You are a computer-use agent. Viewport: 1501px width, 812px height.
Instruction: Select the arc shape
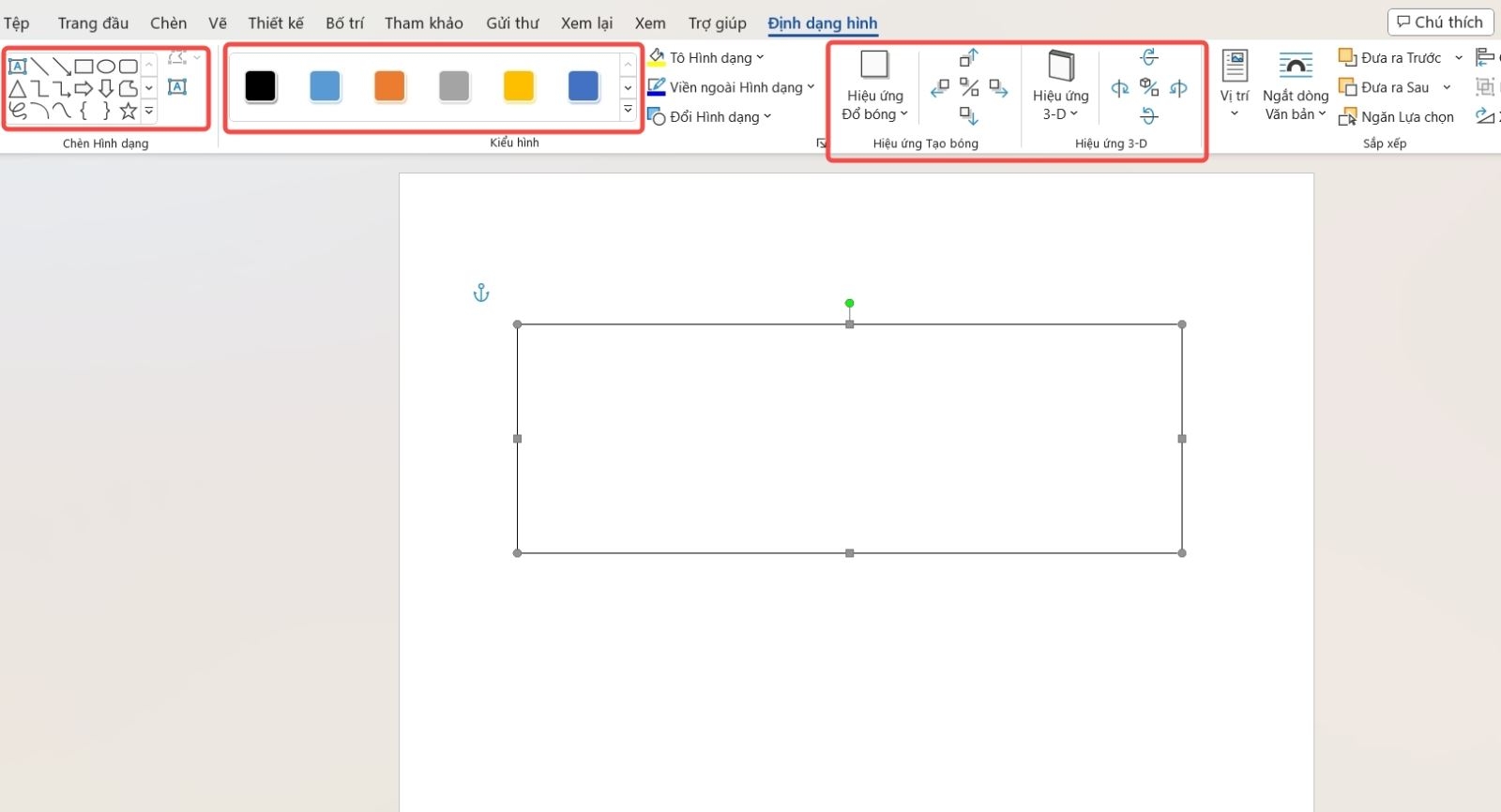(39, 112)
